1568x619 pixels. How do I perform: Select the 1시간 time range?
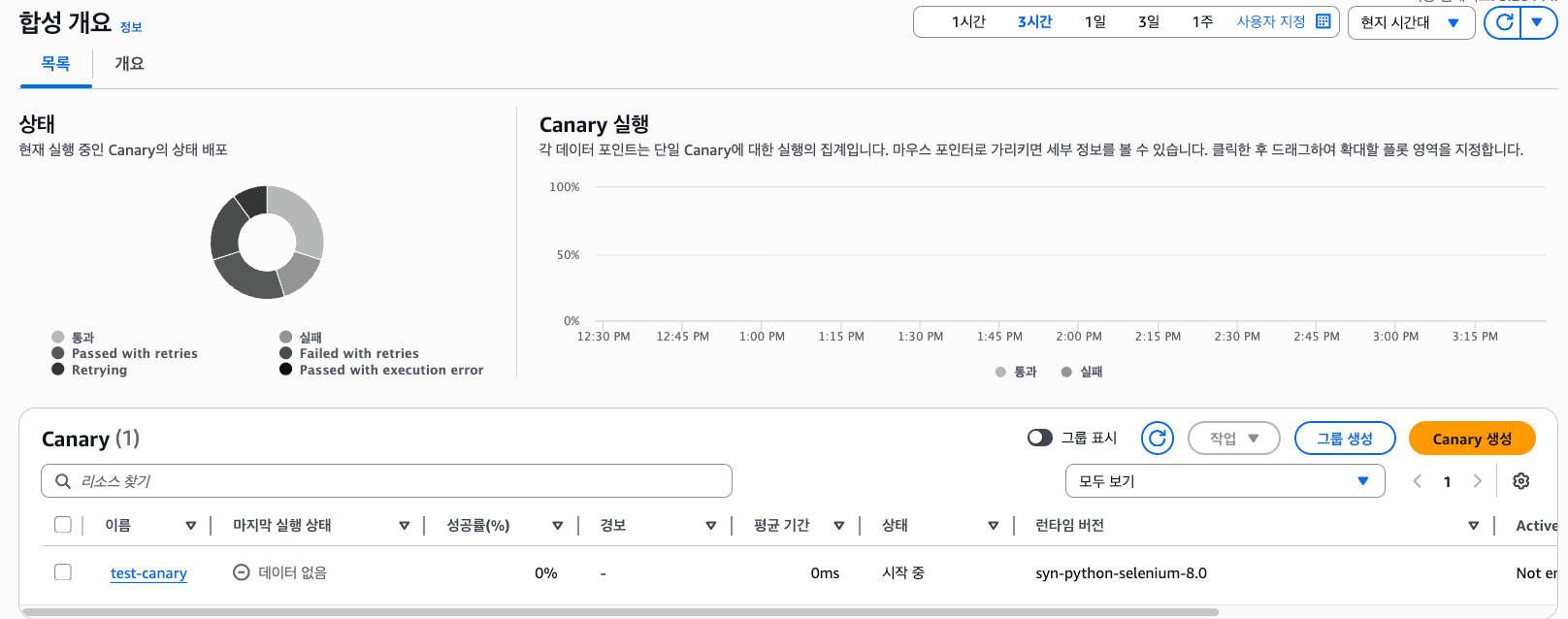[x=968, y=22]
